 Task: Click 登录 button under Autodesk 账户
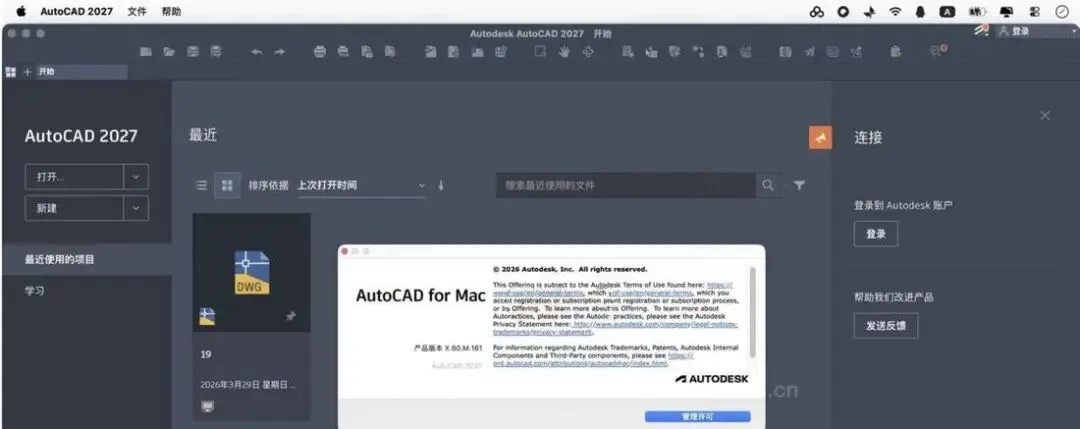coord(875,234)
